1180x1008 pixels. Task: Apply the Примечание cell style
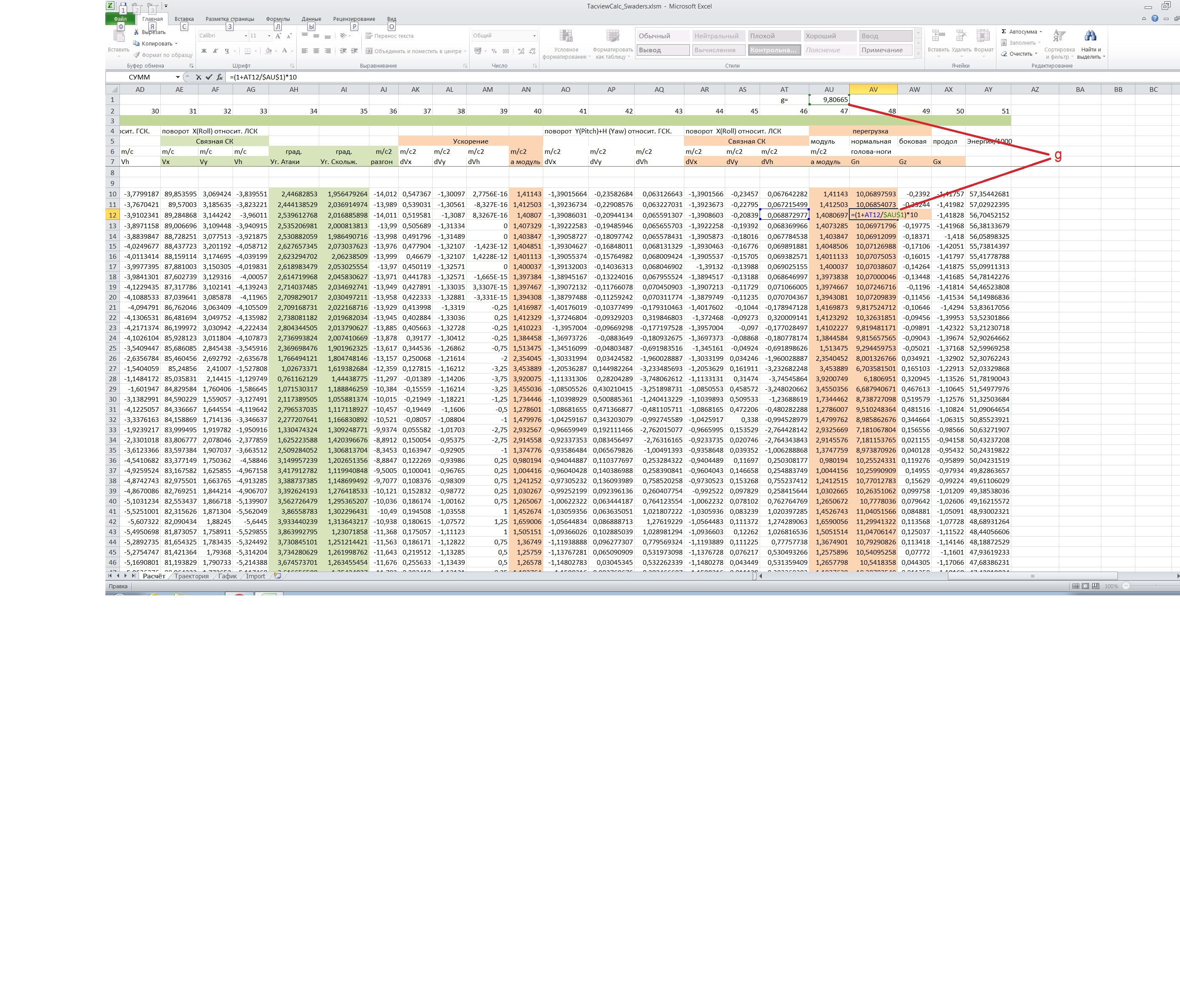(885, 50)
